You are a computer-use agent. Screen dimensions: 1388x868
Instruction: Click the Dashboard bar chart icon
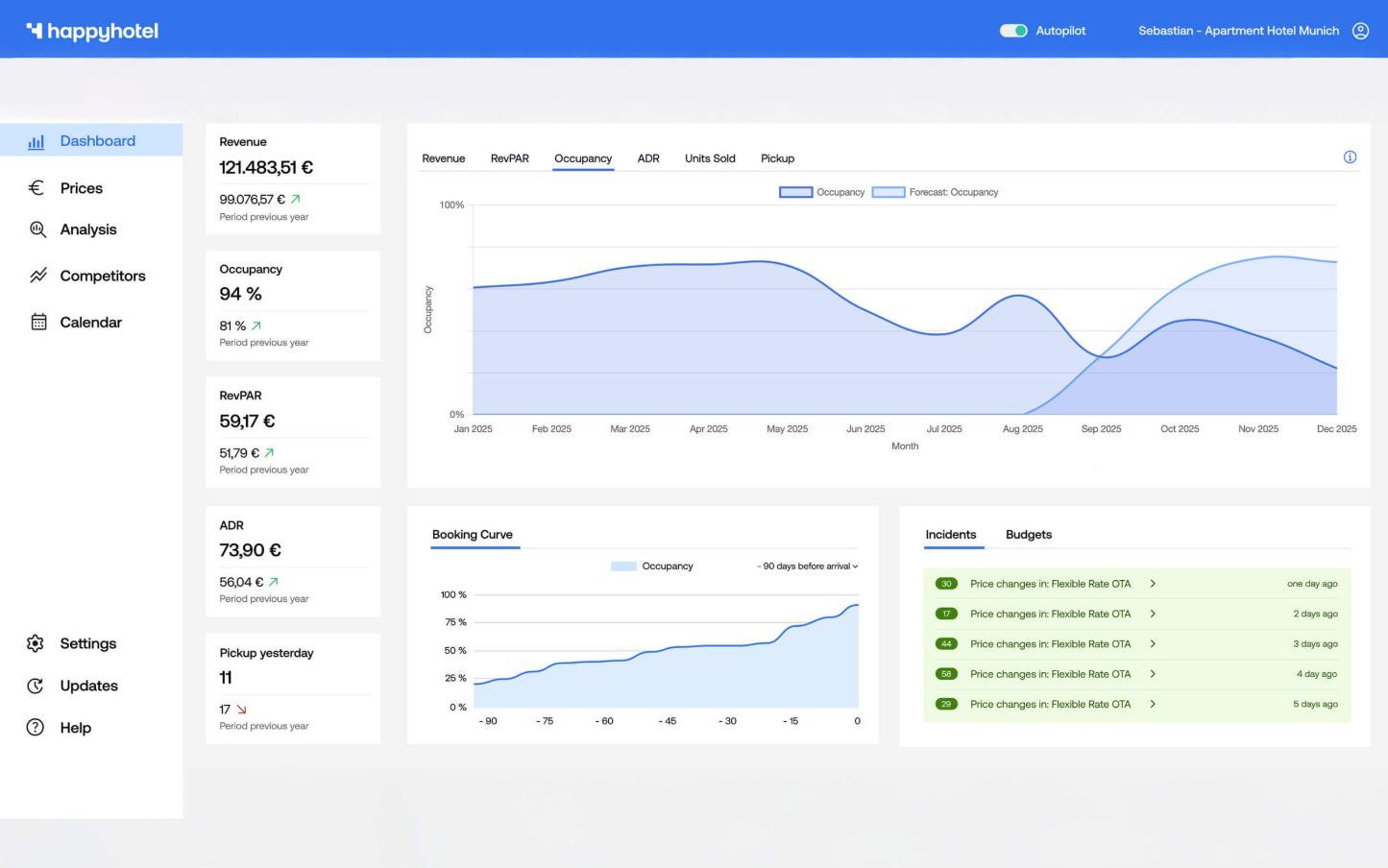click(x=37, y=141)
